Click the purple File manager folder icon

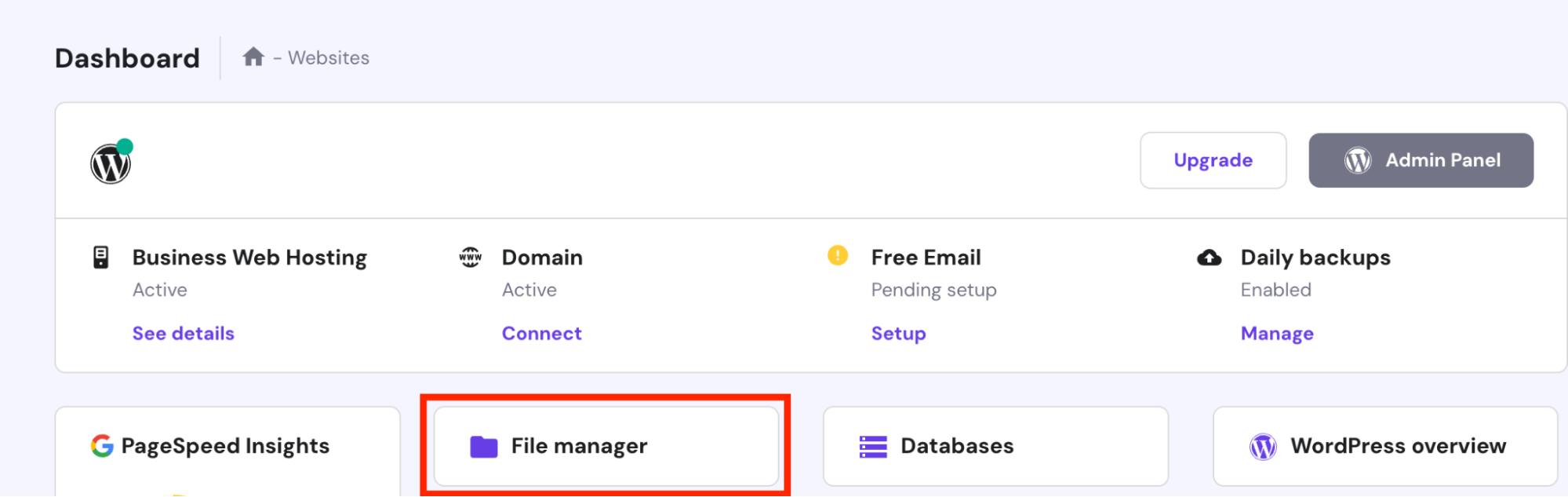[483, 447]
